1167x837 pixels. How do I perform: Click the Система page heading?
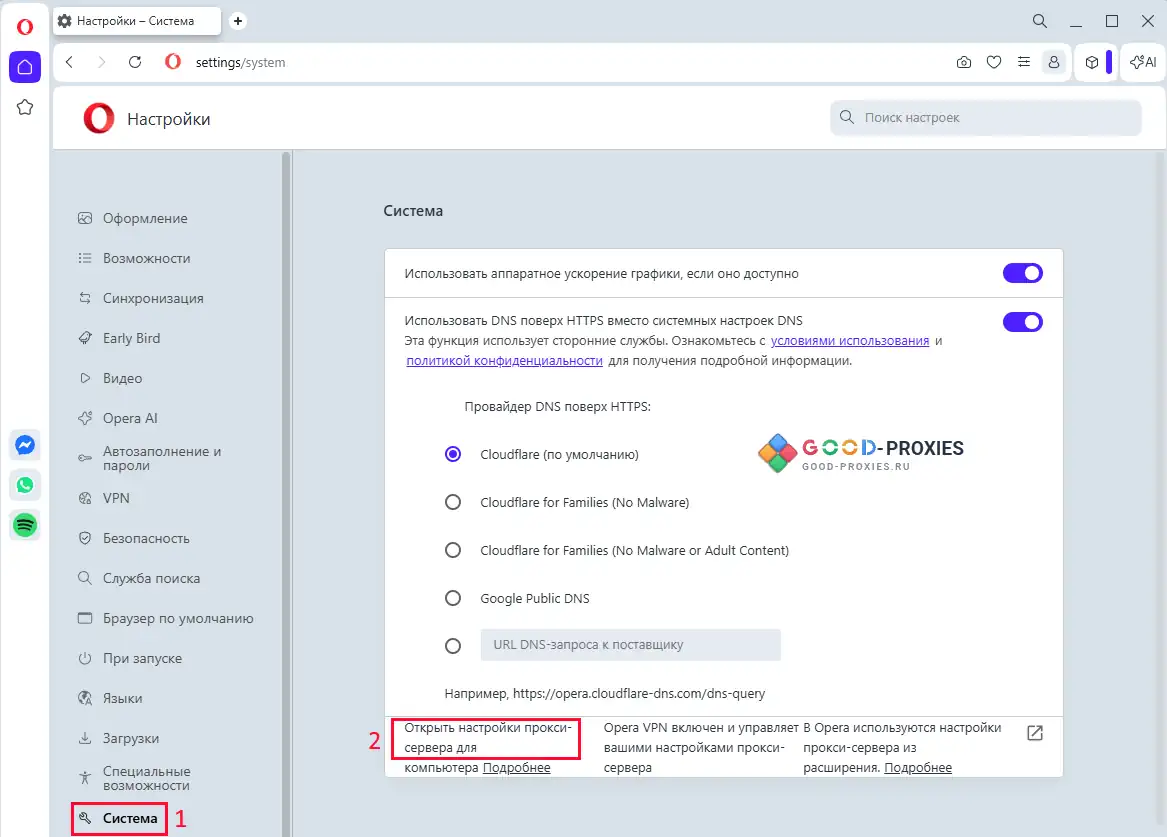(413, 211)
